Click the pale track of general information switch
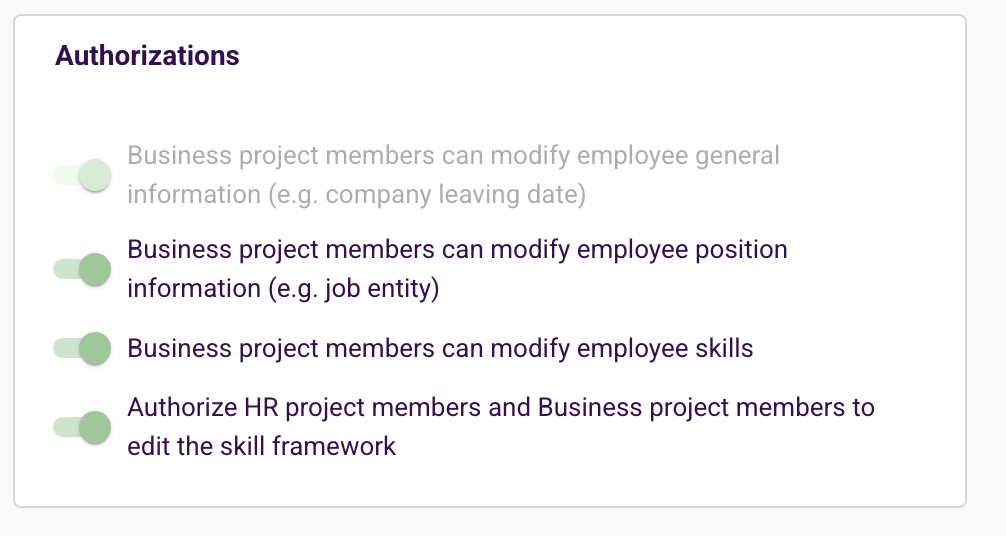The image size is (1006, 536). (x=65, y=175)
